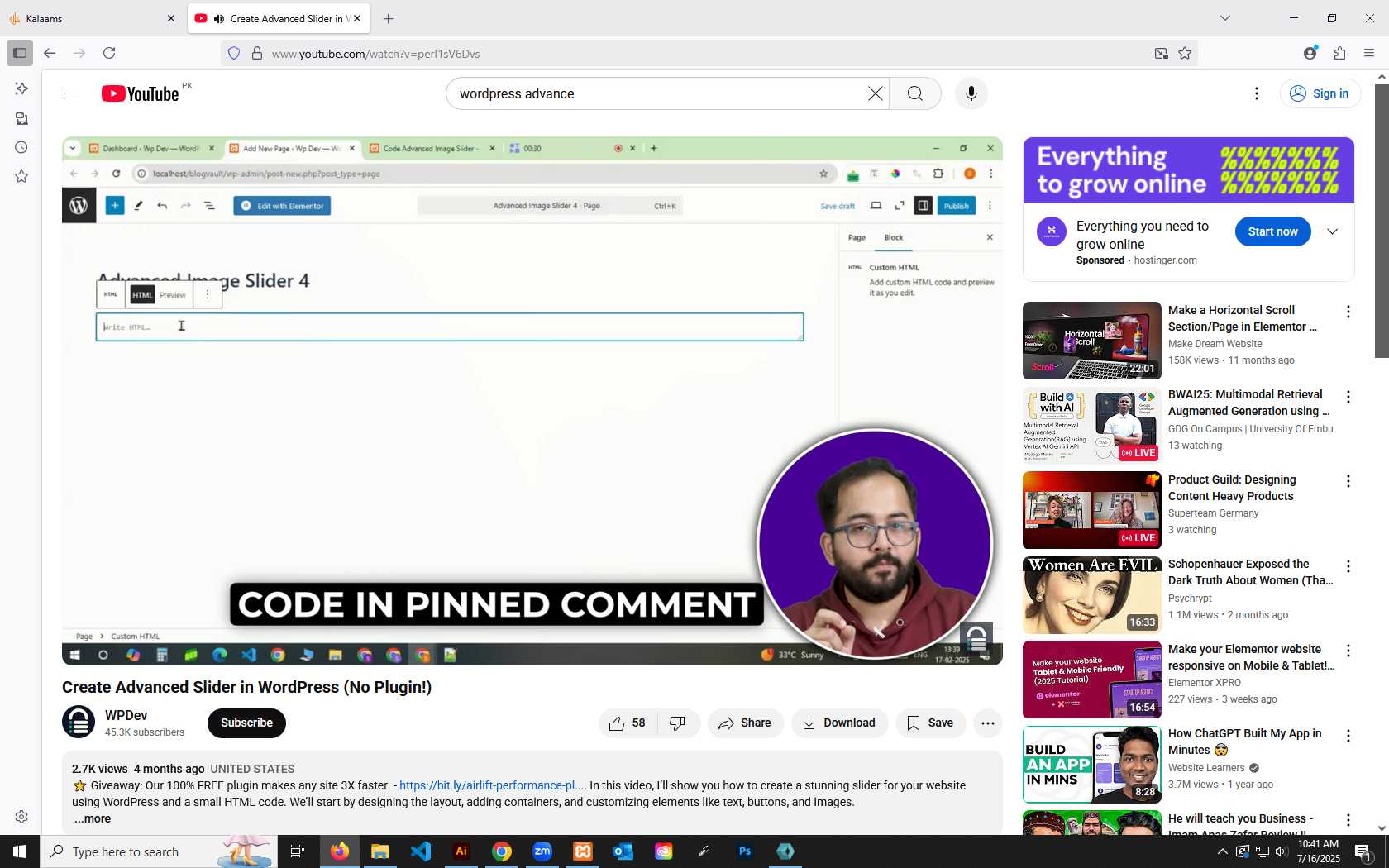
Task: Open Product Guild live stream thumbnail
Action: [1092, 510]
